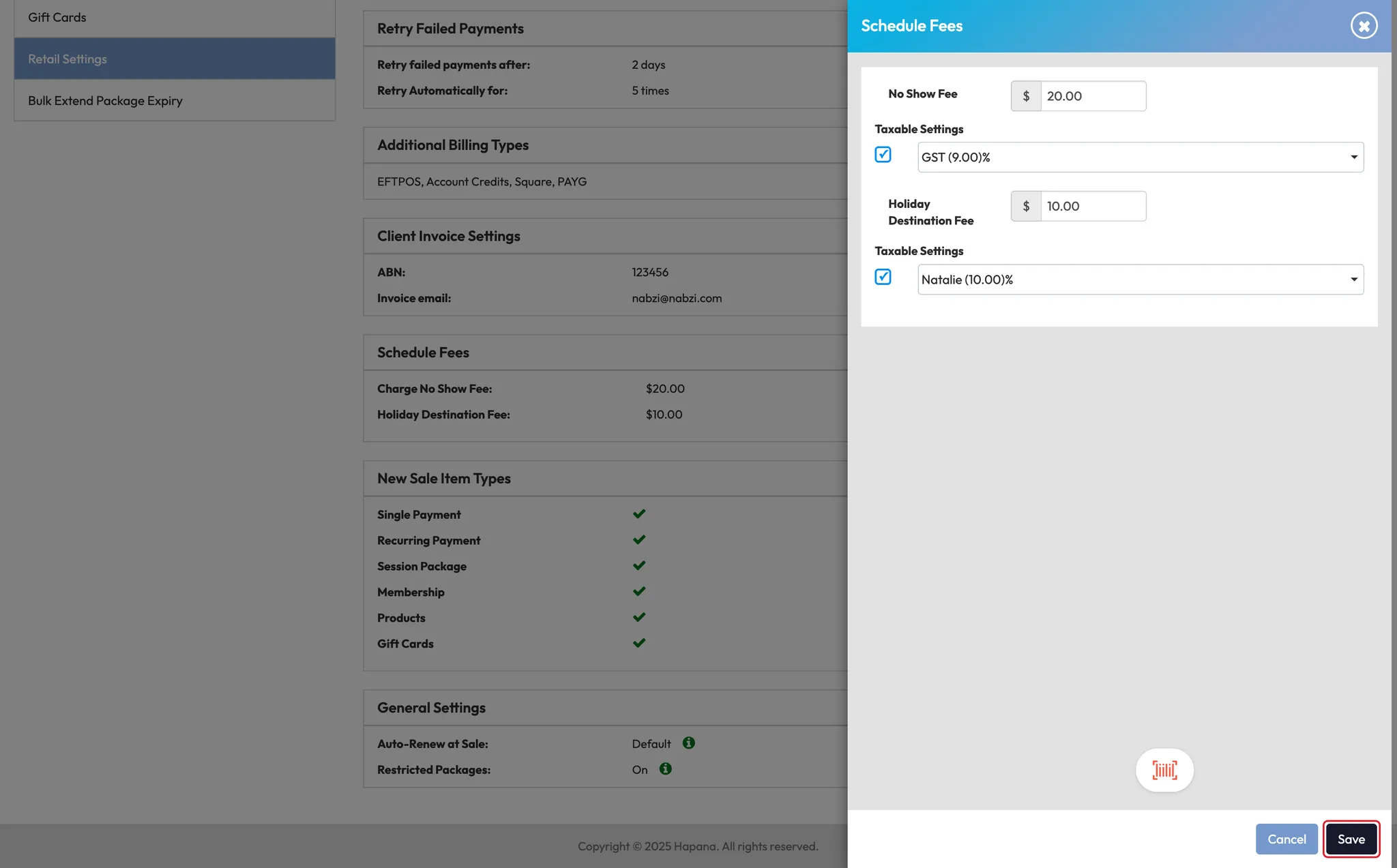Click the No Show Fee amount field
This screenshot has width=1397, height=868.
tap(1093, 96)
